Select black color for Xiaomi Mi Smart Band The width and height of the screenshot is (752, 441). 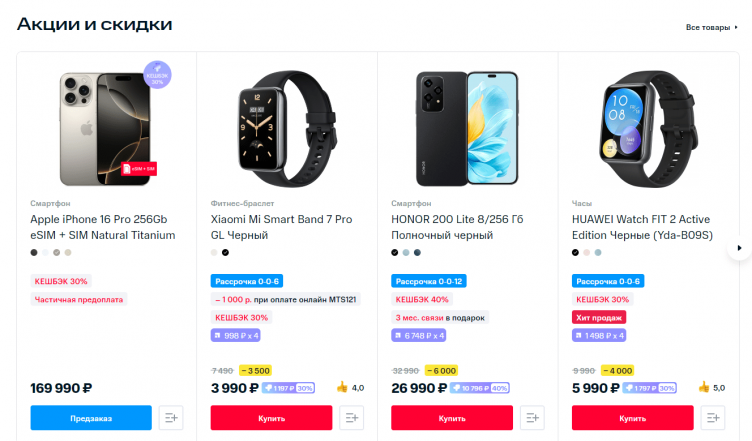[x=226, y=252]
